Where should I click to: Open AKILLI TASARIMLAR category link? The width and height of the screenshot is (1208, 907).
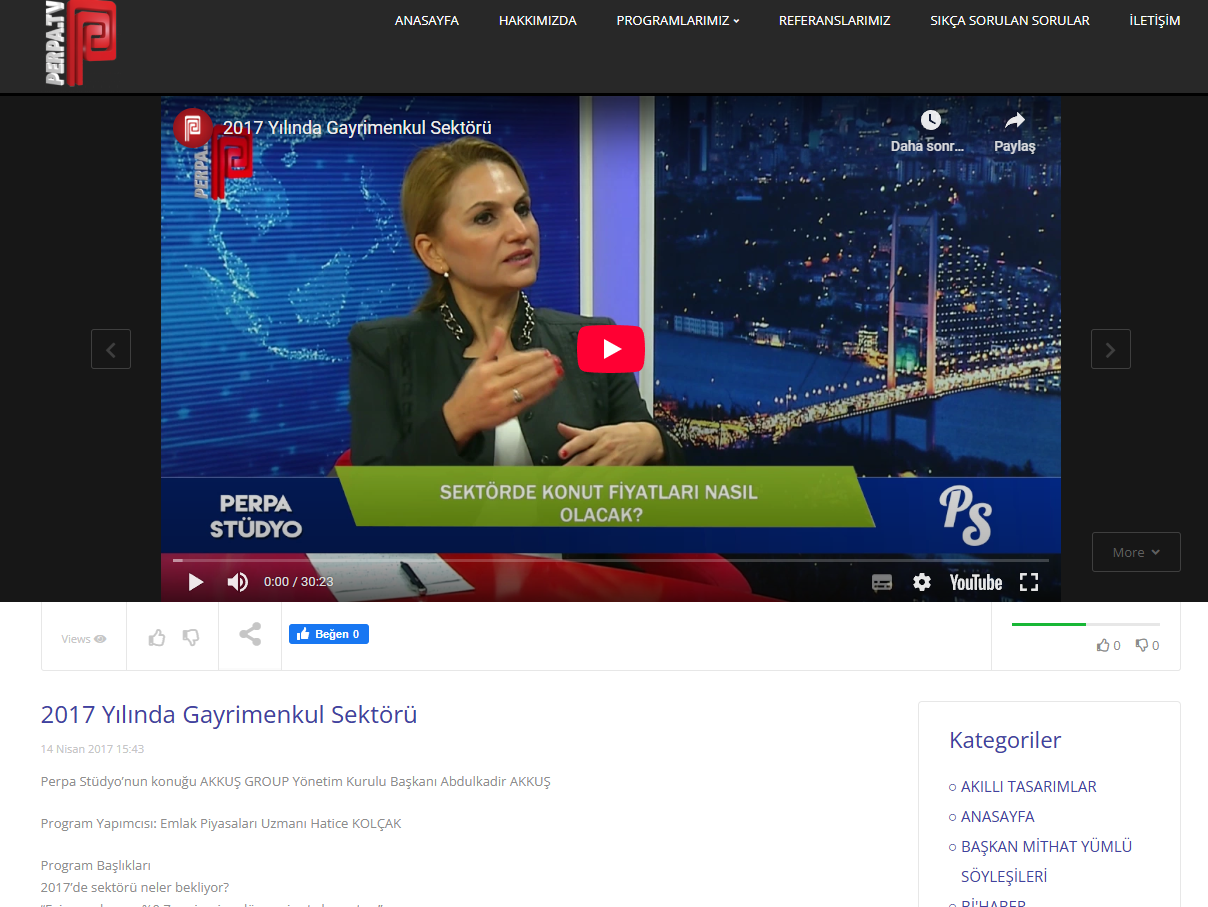(x=1028, y=786)
